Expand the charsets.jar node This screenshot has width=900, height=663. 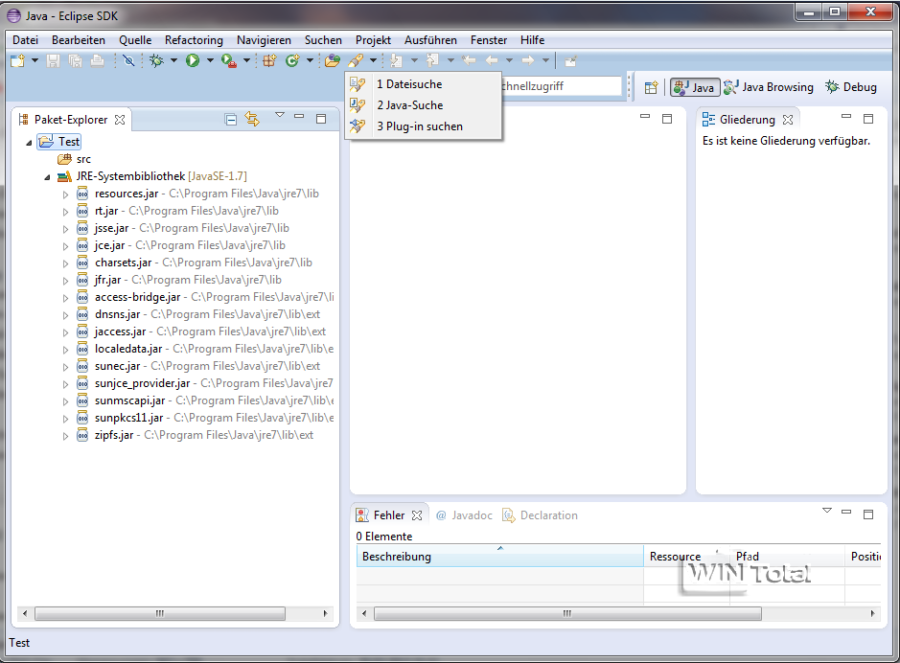[65, 263]
